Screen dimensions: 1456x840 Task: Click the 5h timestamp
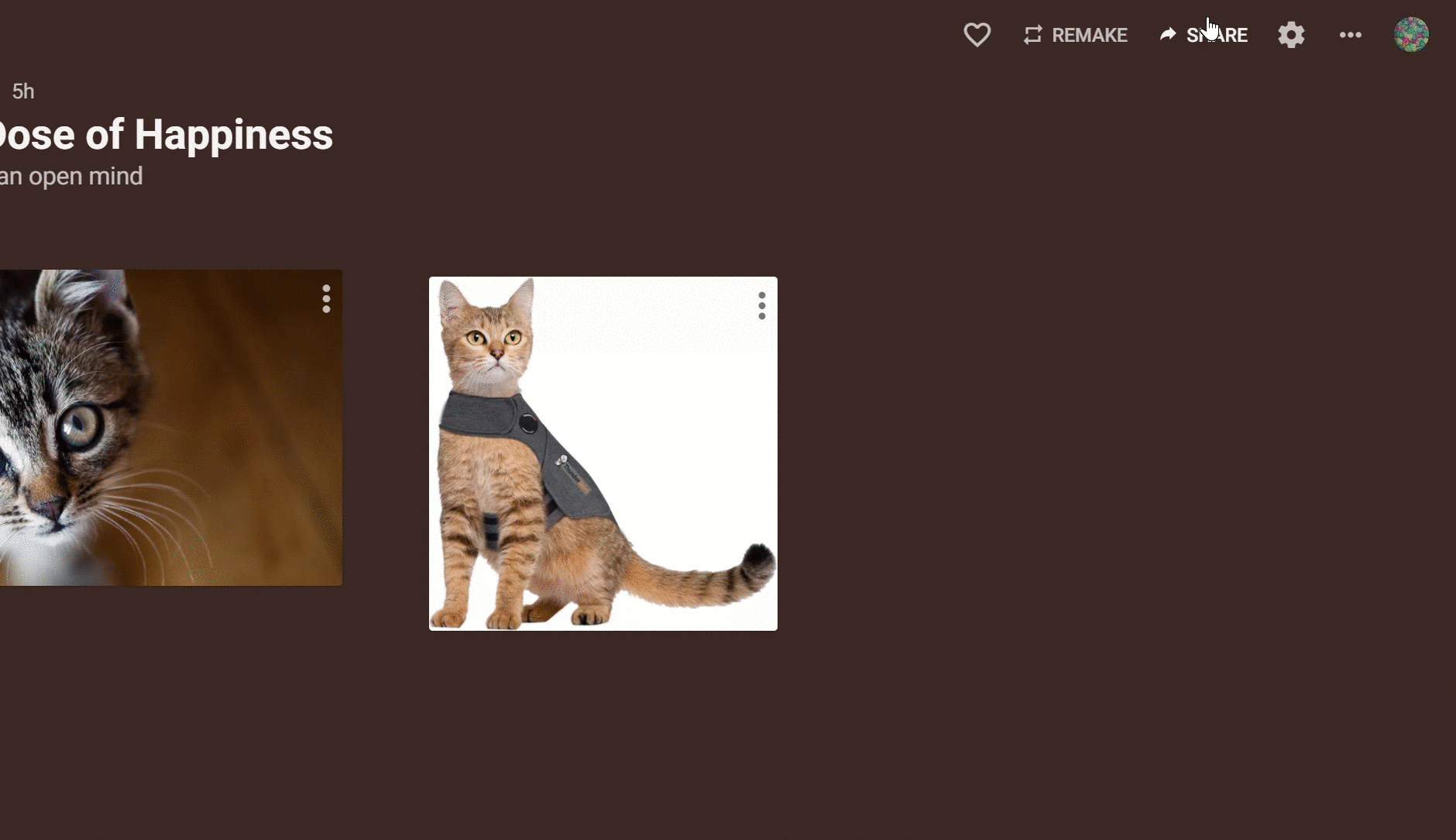point(23,91)
